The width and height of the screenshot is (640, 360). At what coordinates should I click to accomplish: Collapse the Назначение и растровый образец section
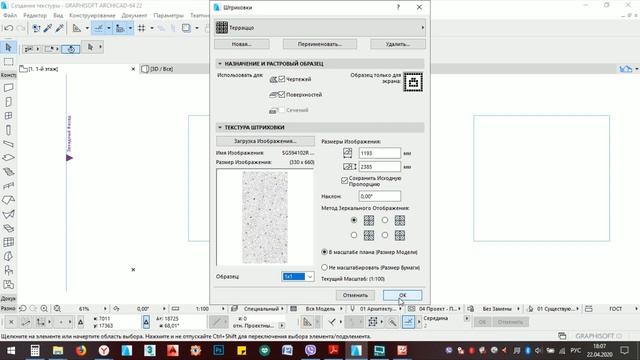pos(220,64)
